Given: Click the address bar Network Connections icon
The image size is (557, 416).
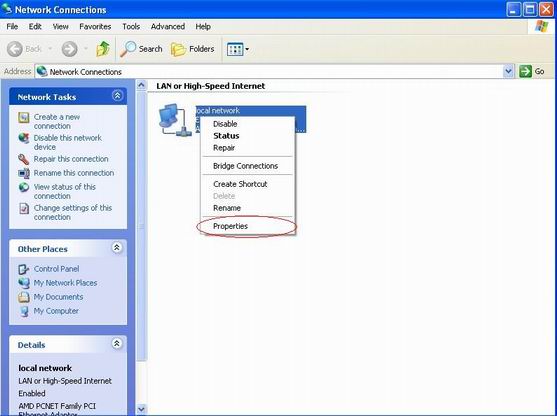Looking at the screenshot, I should [42, 71].
